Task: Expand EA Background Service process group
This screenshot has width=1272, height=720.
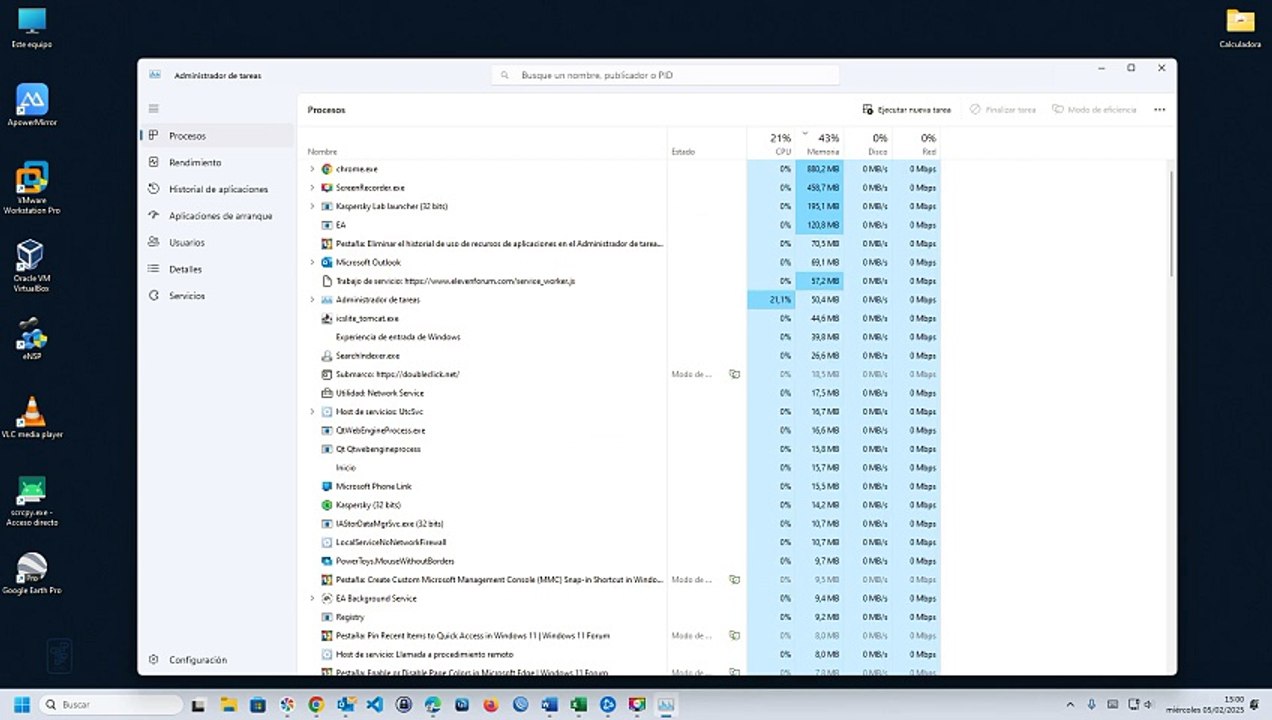Action: click(x=312, y=598)
